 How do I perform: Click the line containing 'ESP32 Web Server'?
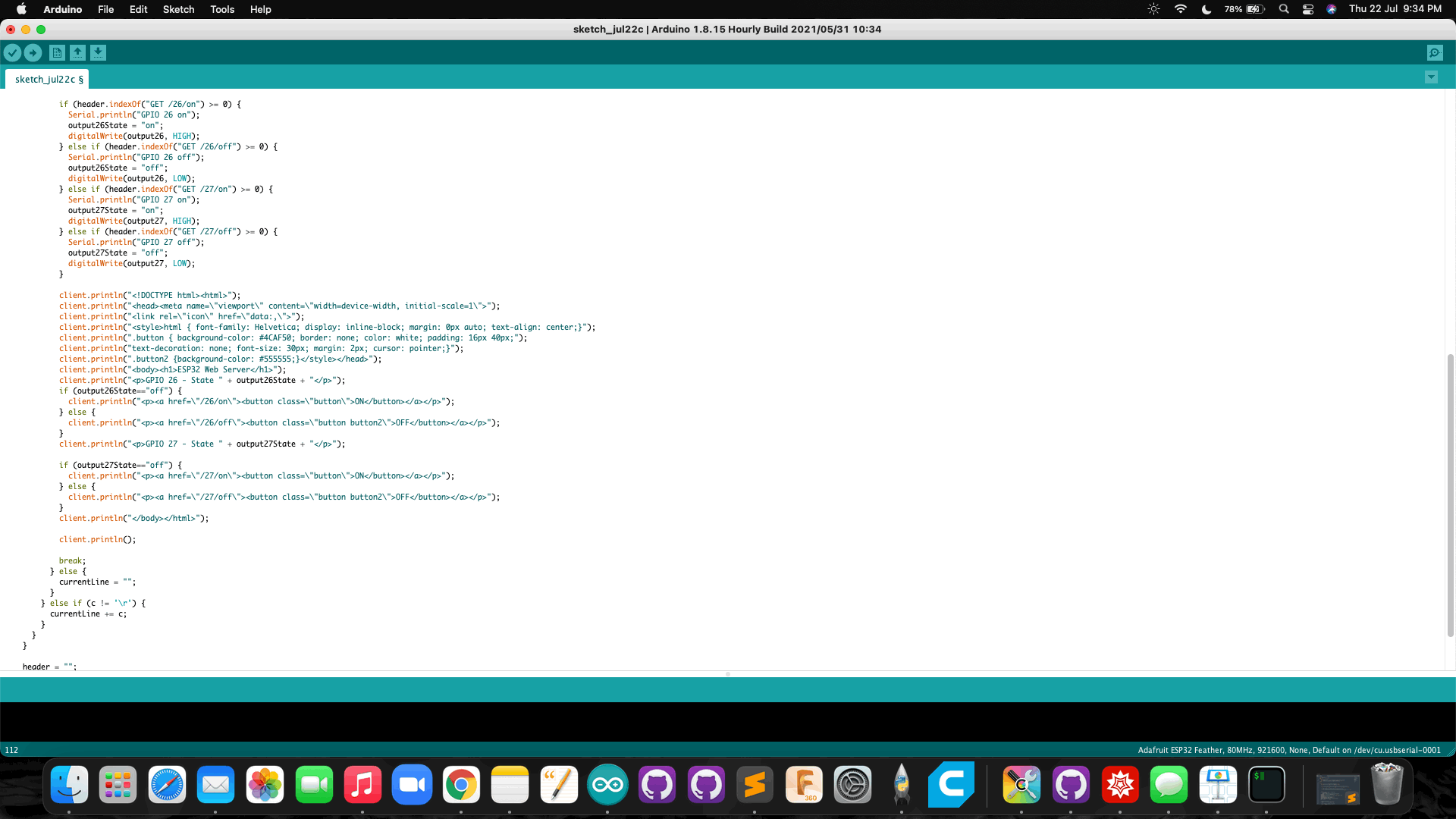pos(172,370)
